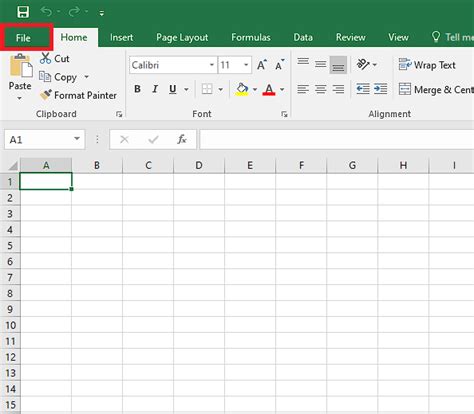Click the Insert Function fx icon
The image size is (474, 414).
182,139
